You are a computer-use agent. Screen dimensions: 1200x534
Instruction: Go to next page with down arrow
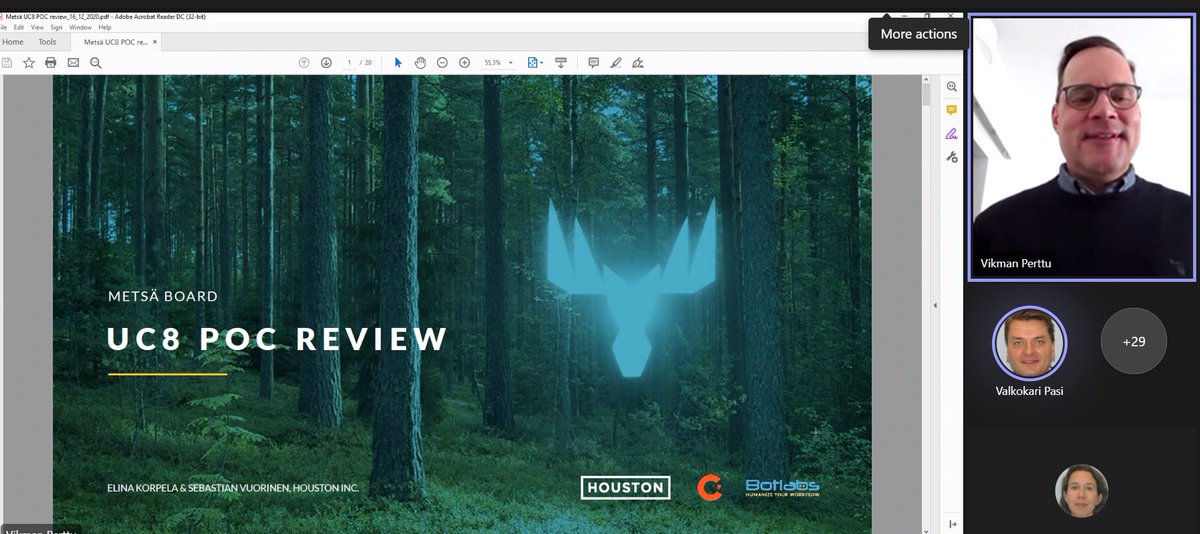click(326, 62)
